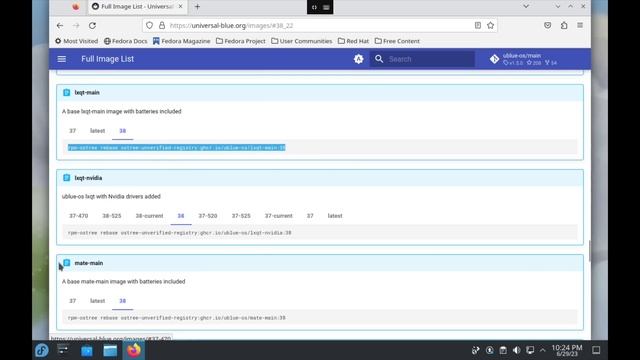Open the clipboard tray icon

503,350
